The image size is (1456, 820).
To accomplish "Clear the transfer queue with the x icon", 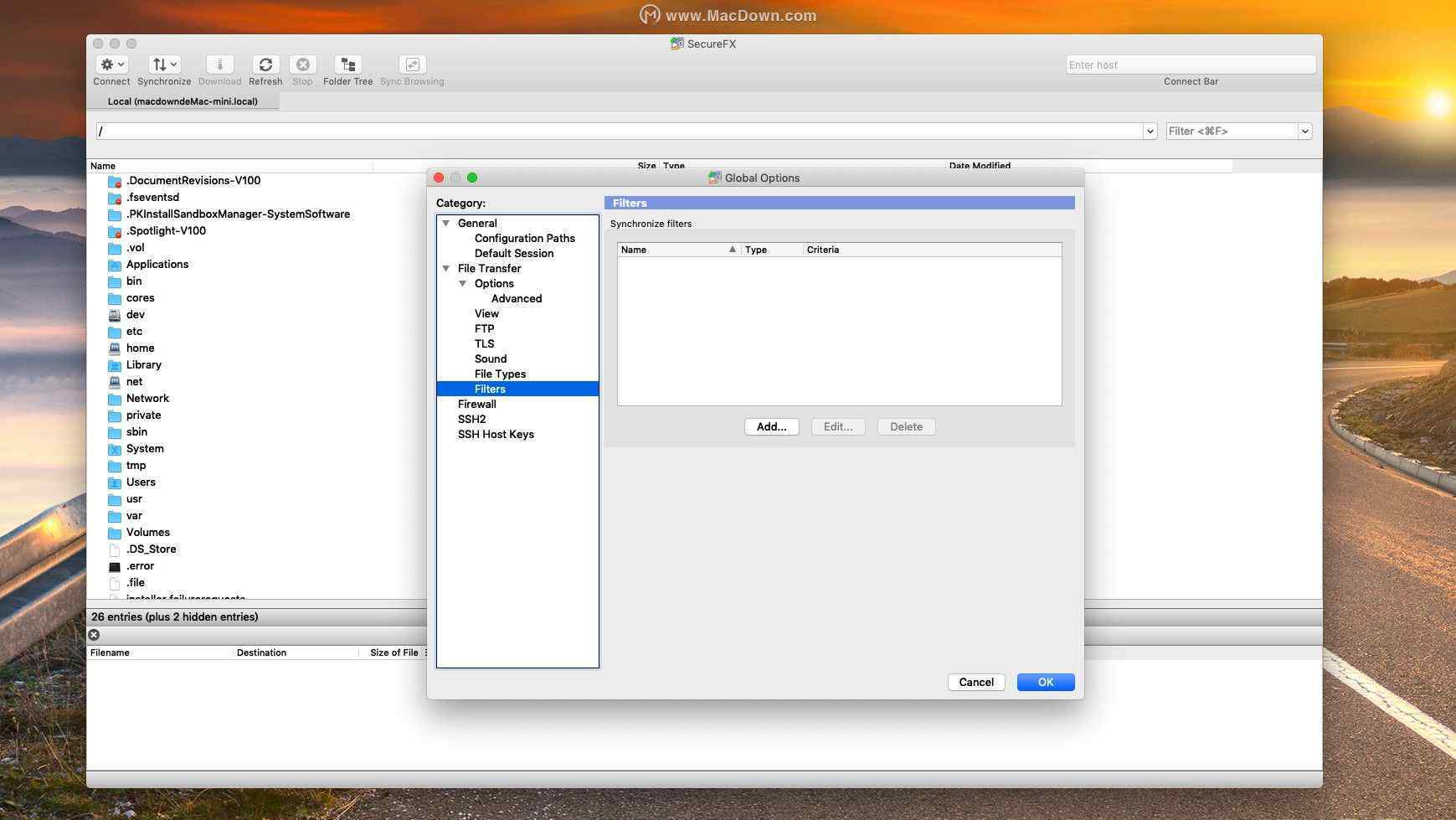I will point(94,635).
